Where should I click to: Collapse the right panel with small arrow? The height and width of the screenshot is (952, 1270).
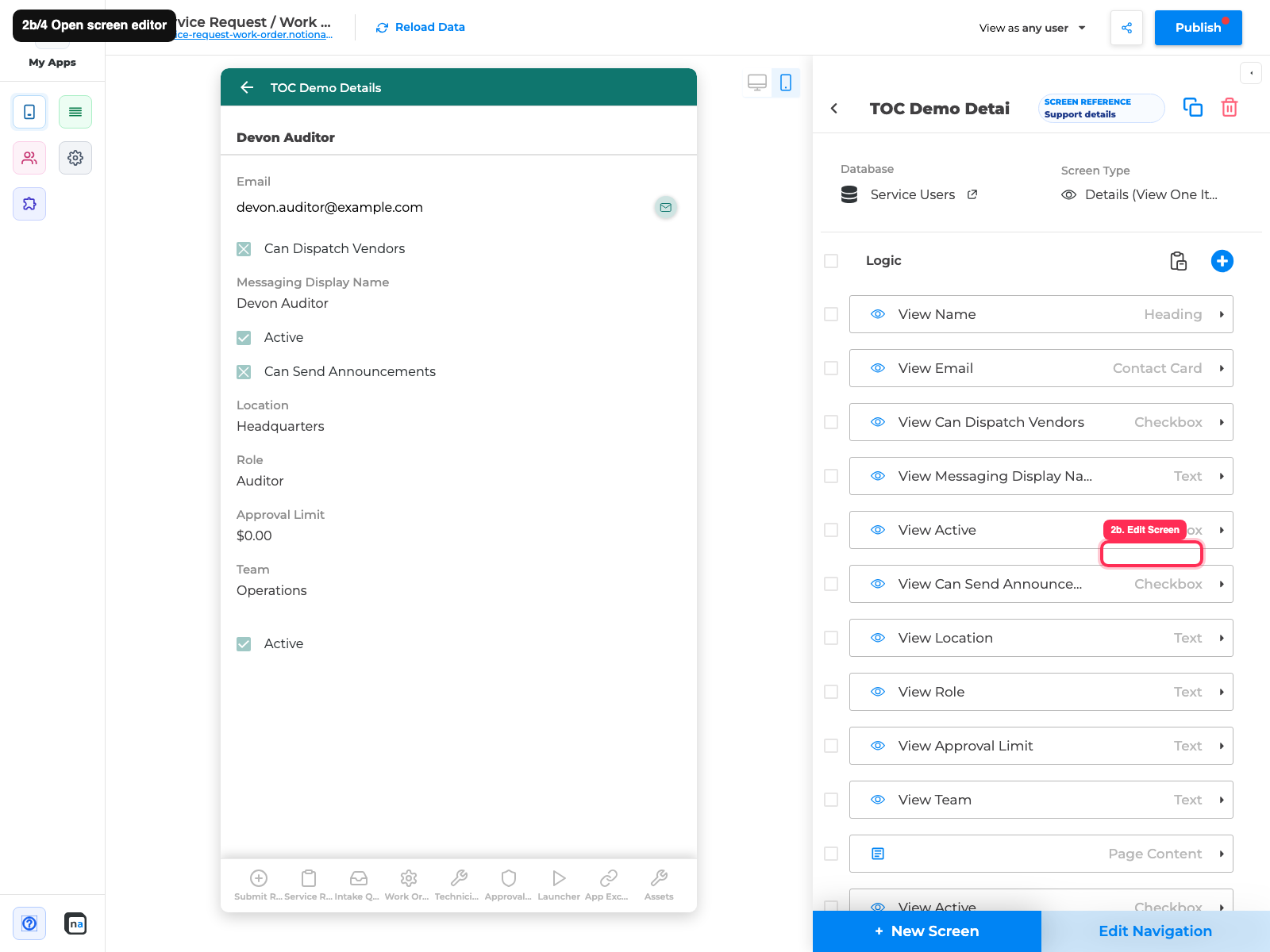click(1251, 73)
